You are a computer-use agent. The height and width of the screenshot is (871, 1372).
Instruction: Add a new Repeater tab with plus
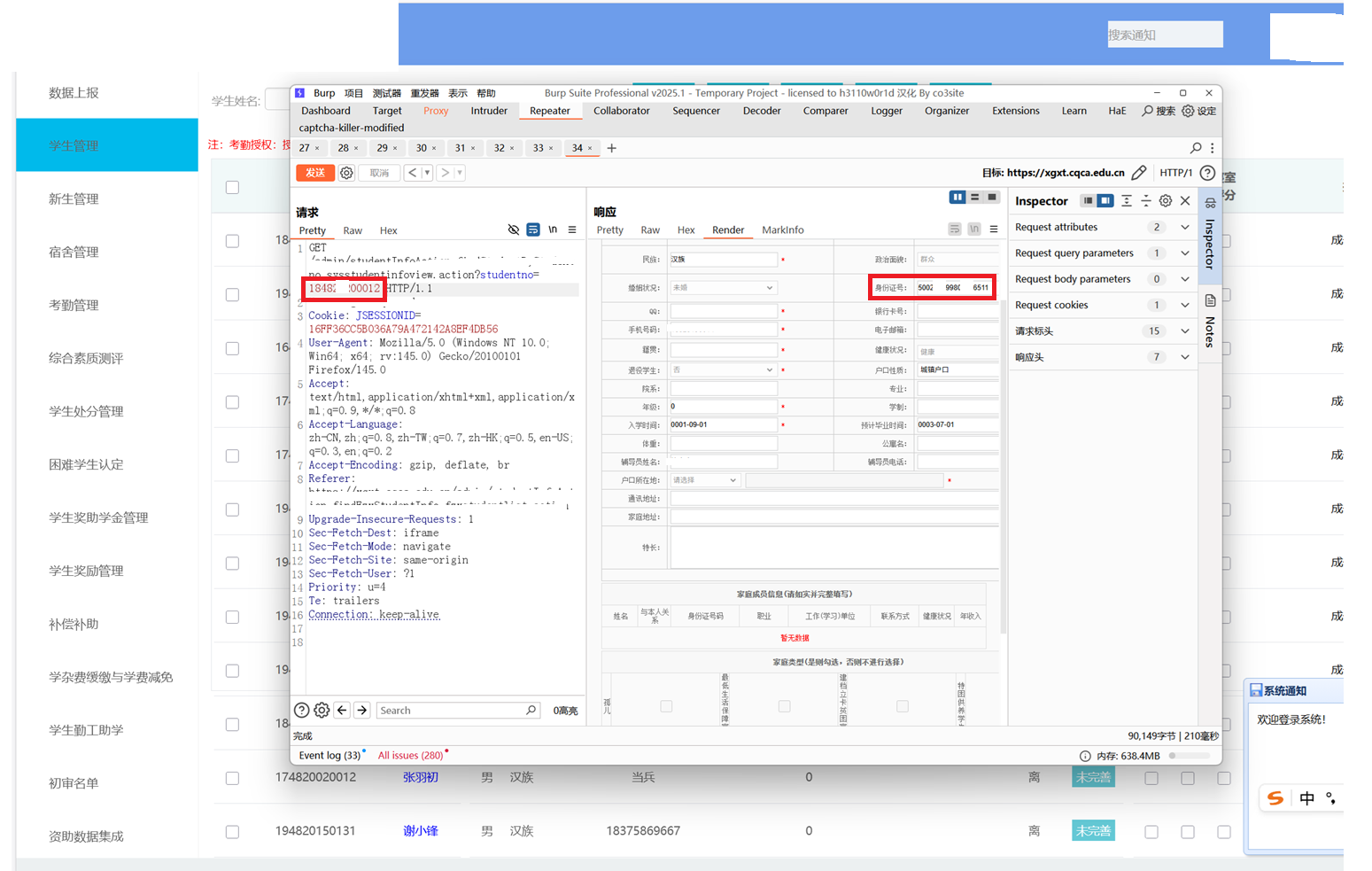[611, 148]
